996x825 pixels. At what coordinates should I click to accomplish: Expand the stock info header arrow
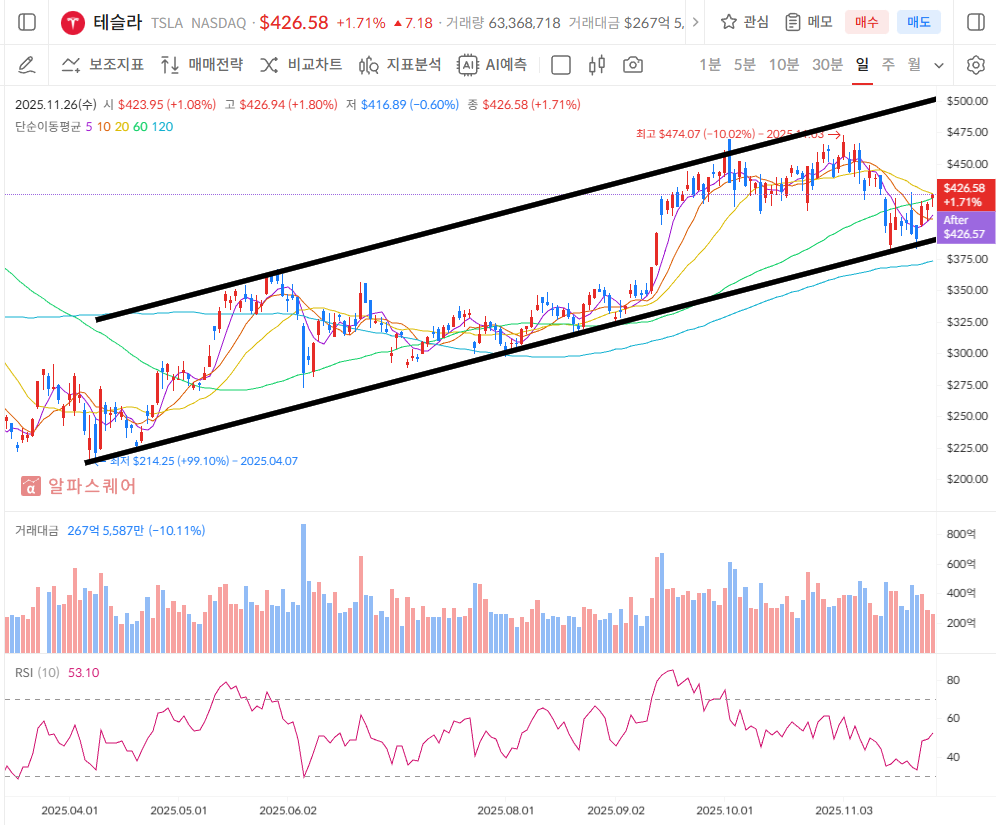[x=696, y=22]
